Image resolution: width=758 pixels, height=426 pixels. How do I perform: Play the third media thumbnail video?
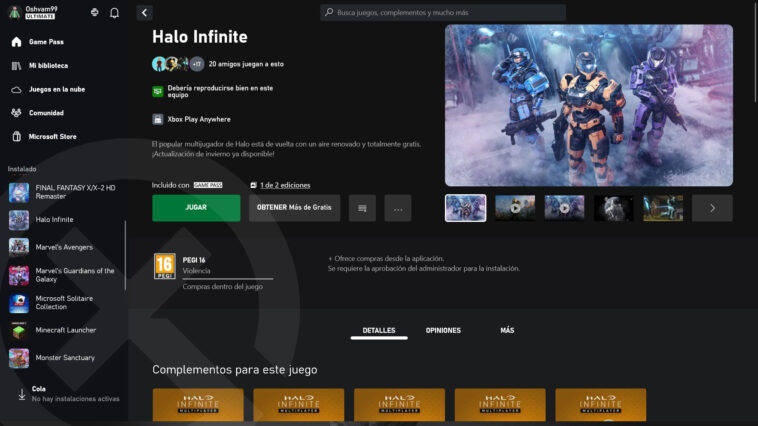[x=564, y=208]
